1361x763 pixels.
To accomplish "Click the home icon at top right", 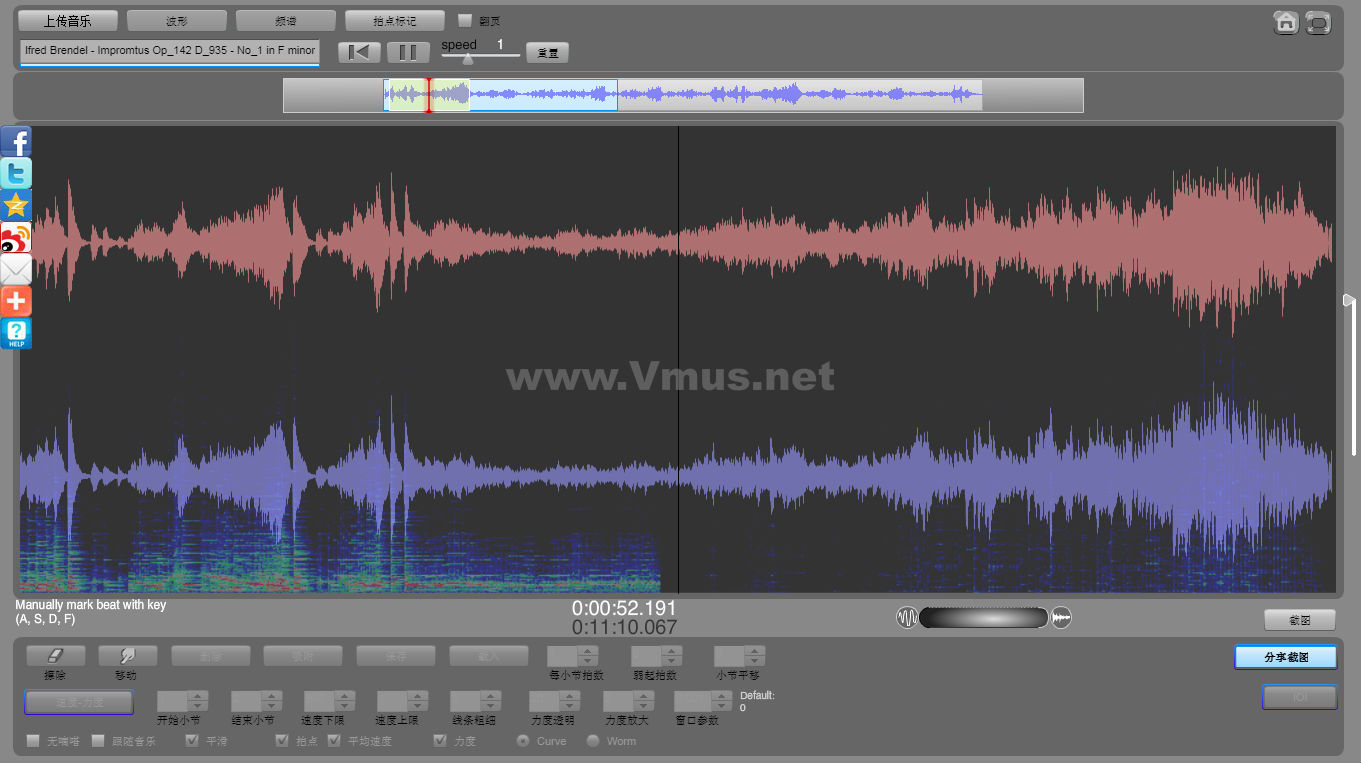I will coord(1286,22).
